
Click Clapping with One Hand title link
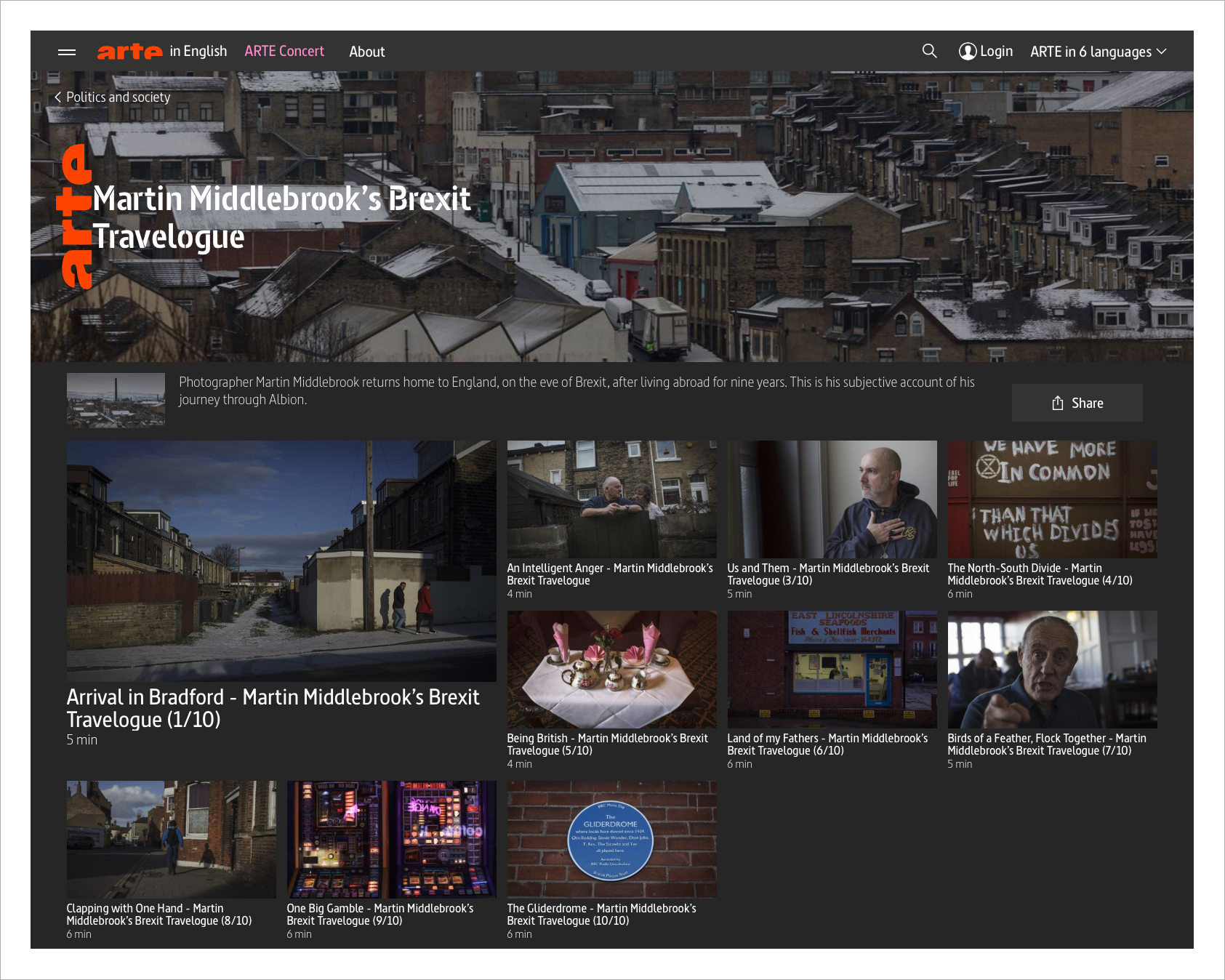coord(159,915)
